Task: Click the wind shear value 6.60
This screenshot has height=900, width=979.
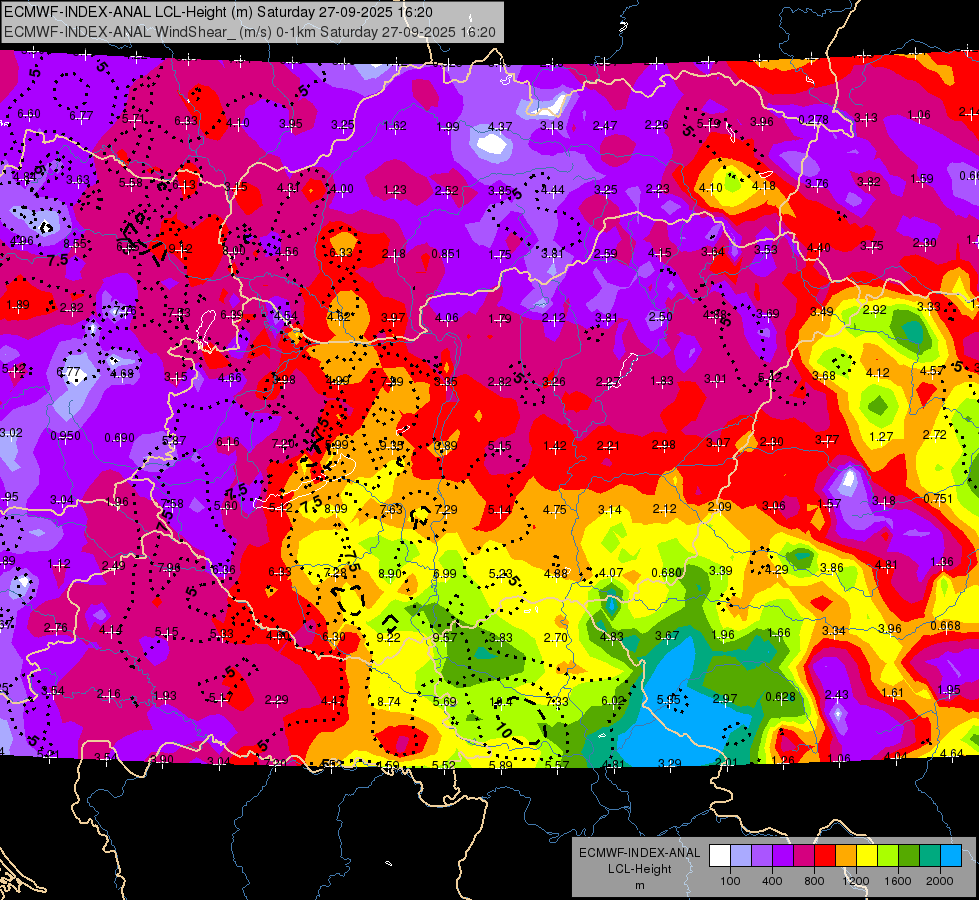Action: (x=29, y=114)
